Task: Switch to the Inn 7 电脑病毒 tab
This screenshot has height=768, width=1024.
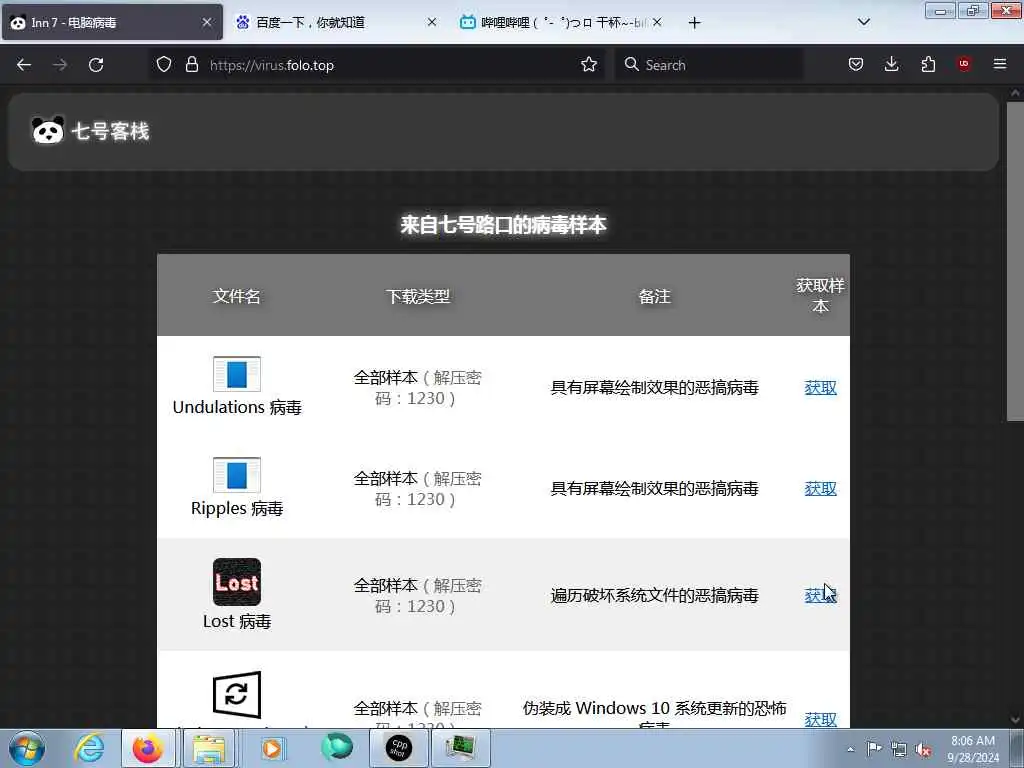Action: (x=112, y=23)
